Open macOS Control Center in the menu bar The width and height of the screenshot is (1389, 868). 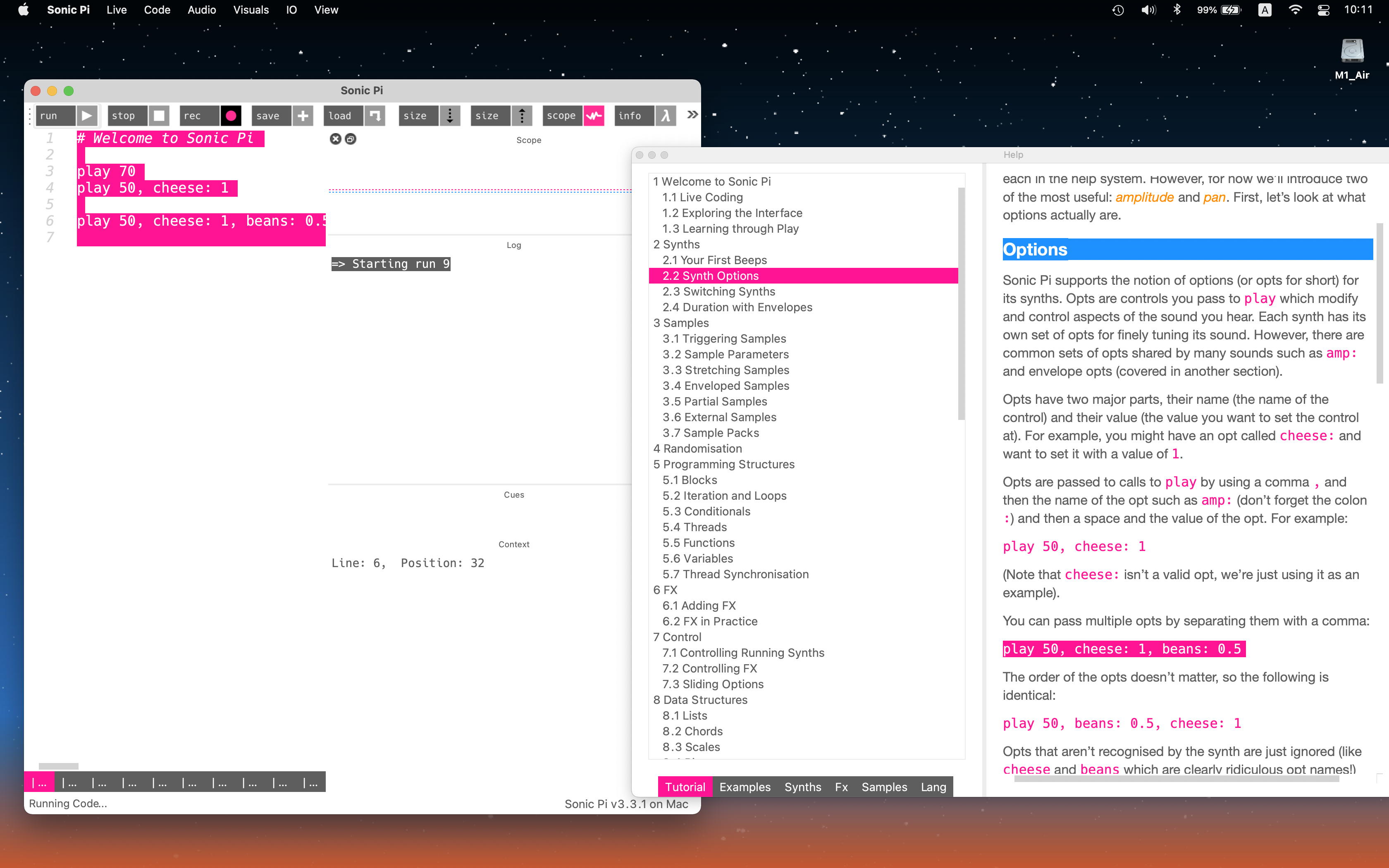pos(1323,10)
